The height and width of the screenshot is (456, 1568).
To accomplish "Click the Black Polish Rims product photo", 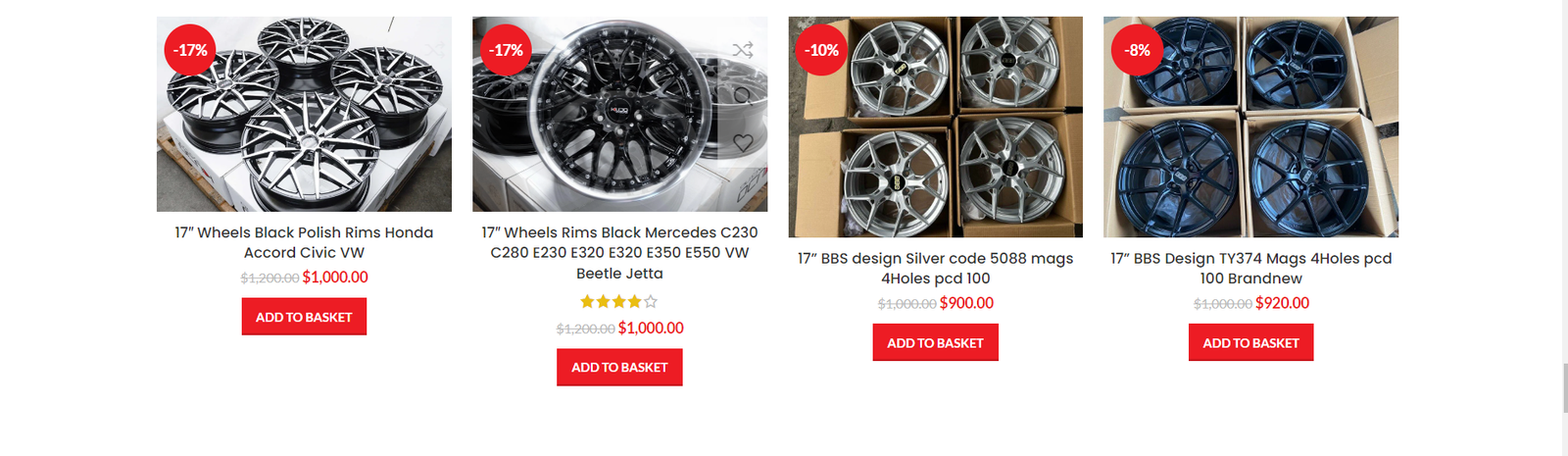I will click(304, 127).
